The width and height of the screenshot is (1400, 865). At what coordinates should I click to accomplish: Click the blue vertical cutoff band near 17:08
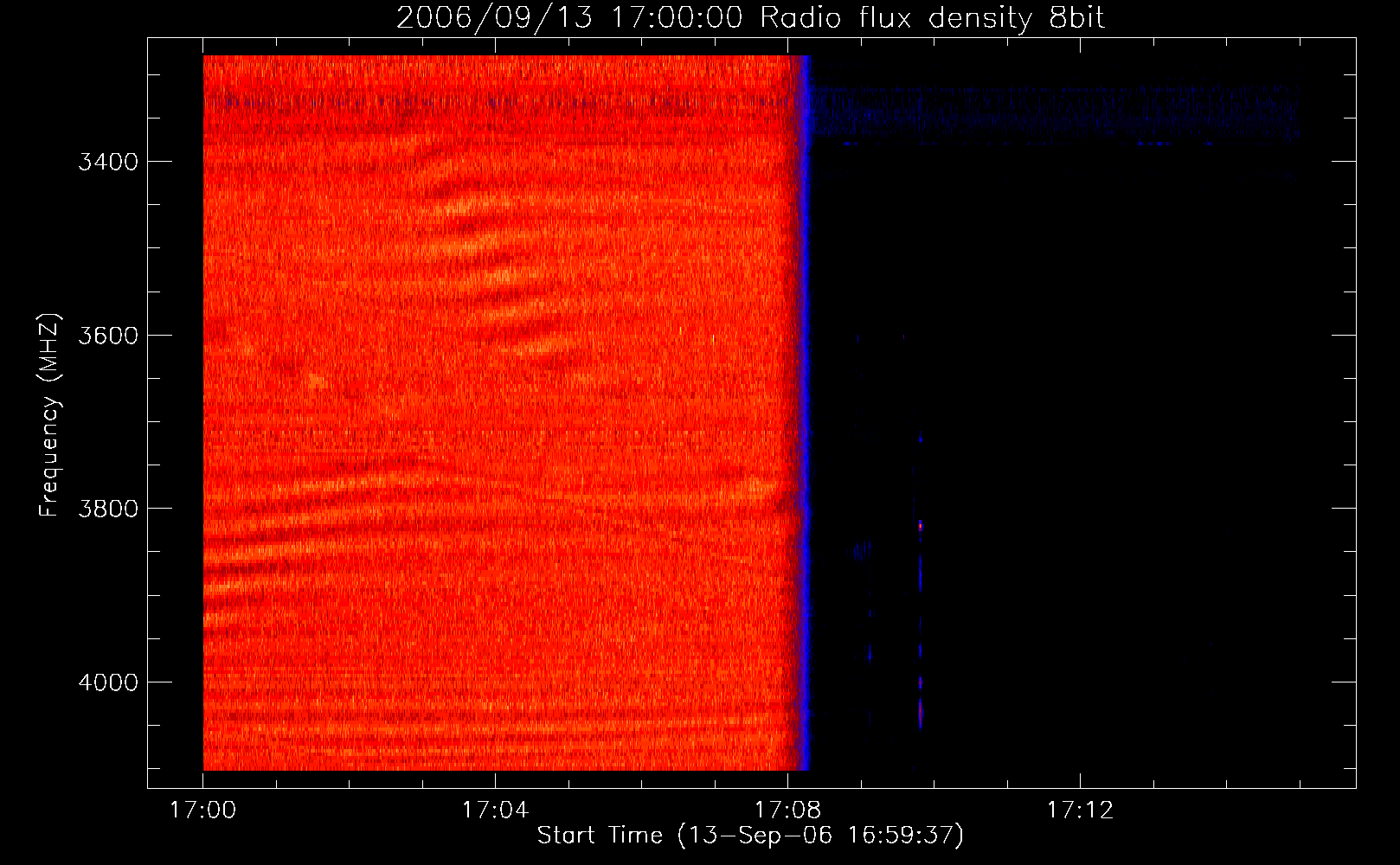tap(804, 413)
